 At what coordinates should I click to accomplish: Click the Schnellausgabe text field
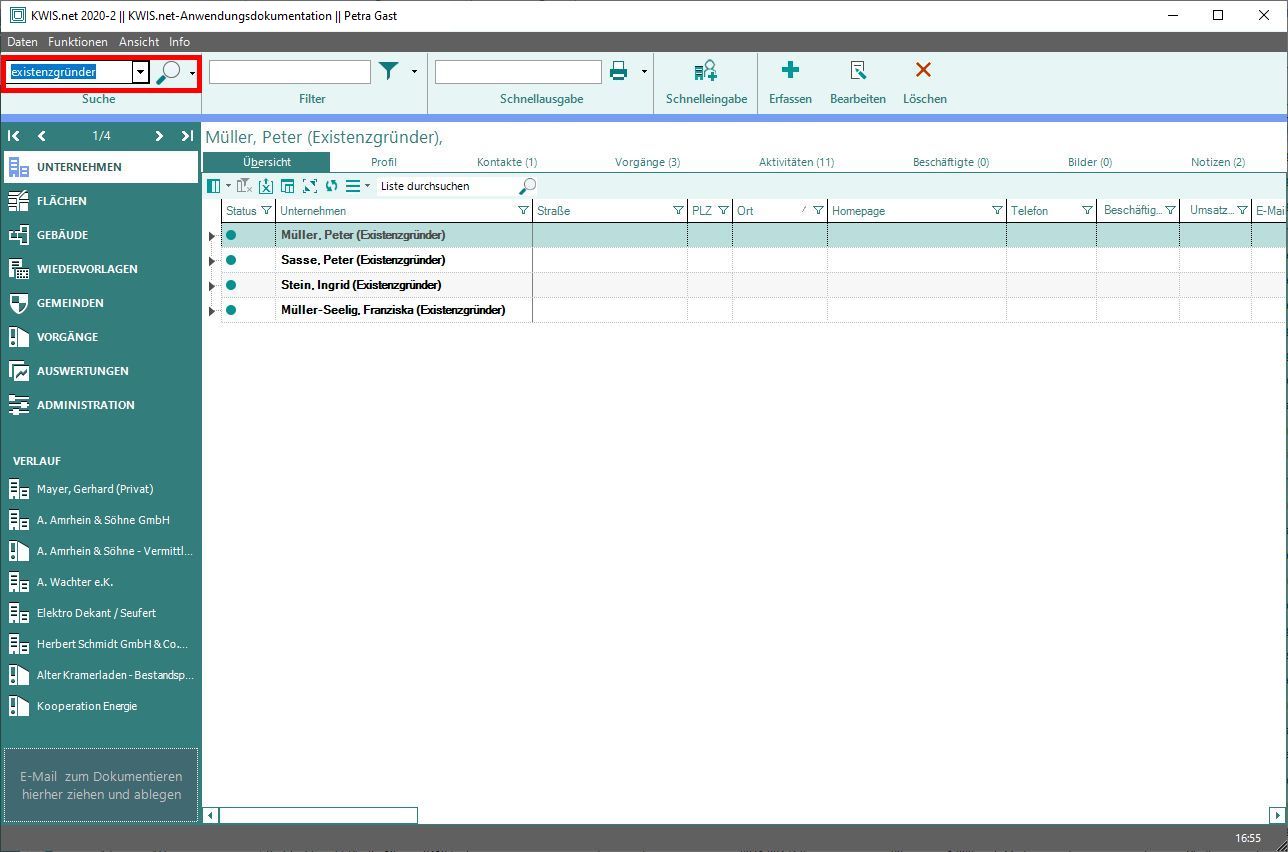518,72
